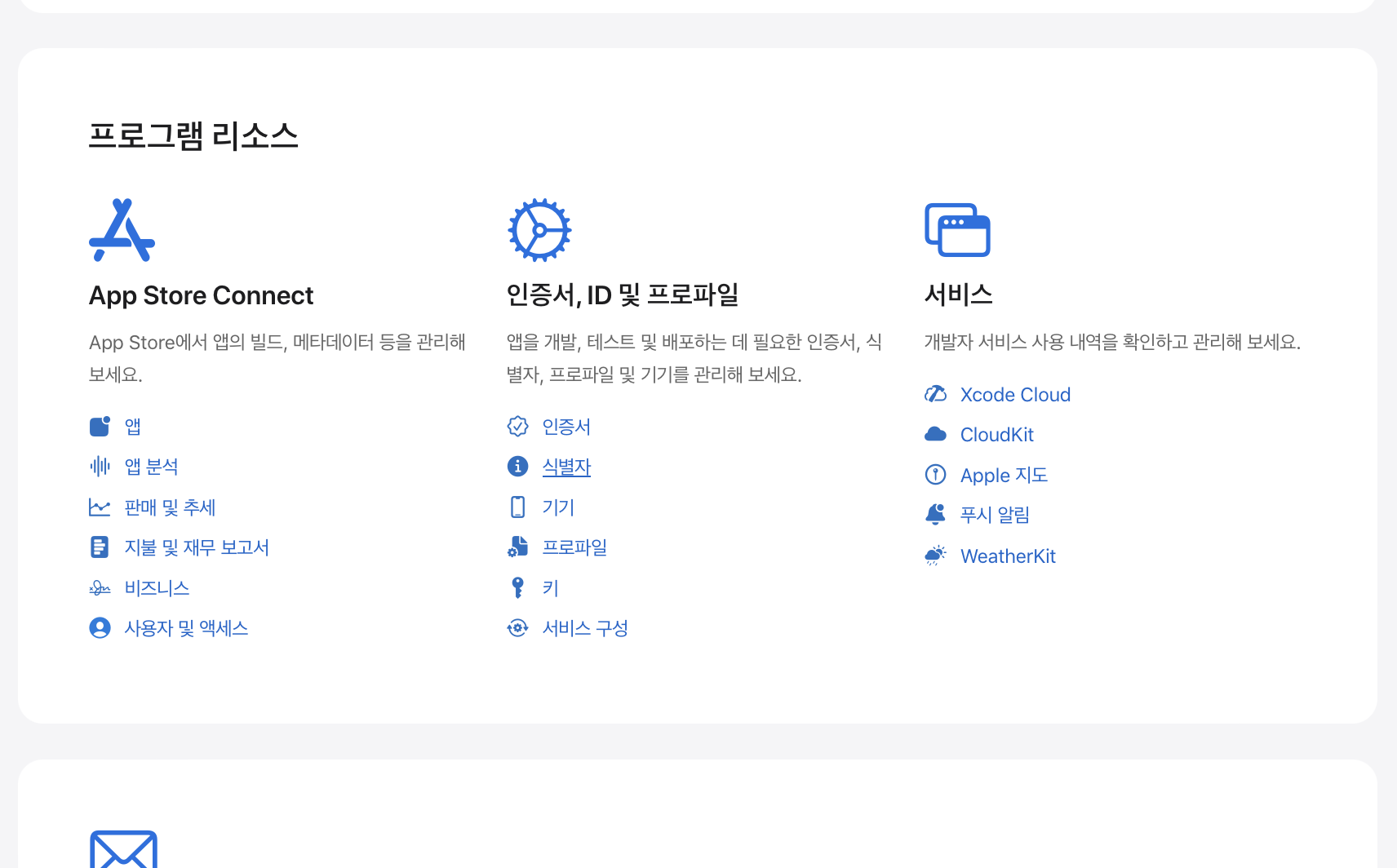Click the cloud icon next to CloudKit

click(935, 434)
